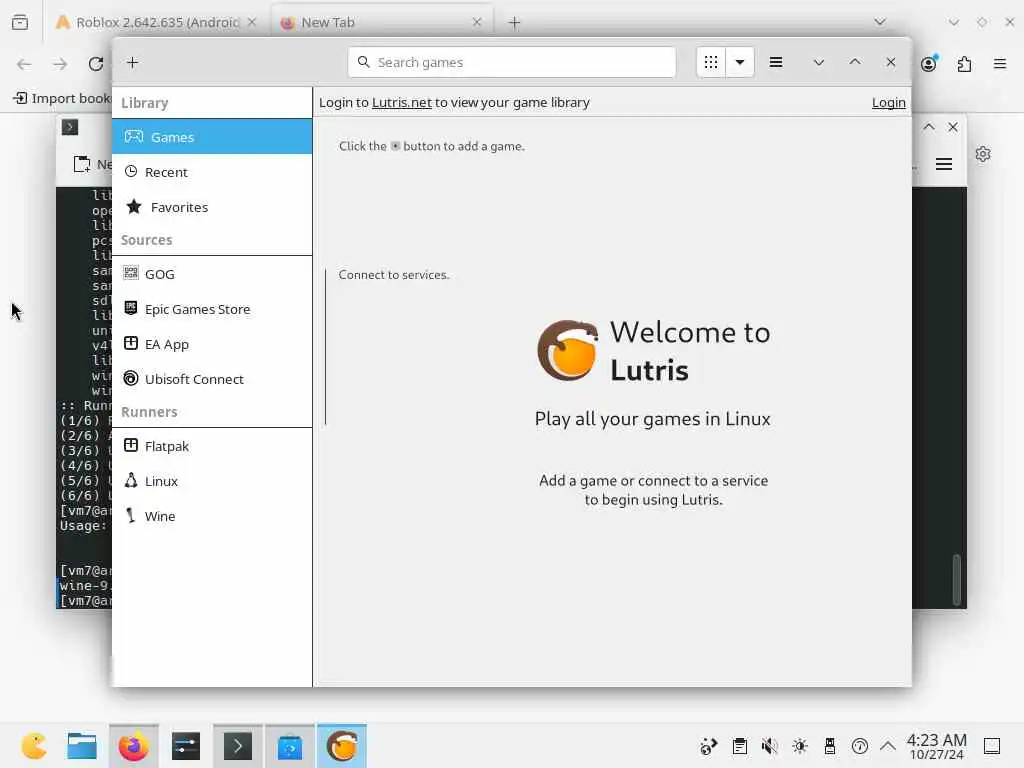Click the Games controller icon
The width and height of the screenshot is (1024, 768).
134,136
